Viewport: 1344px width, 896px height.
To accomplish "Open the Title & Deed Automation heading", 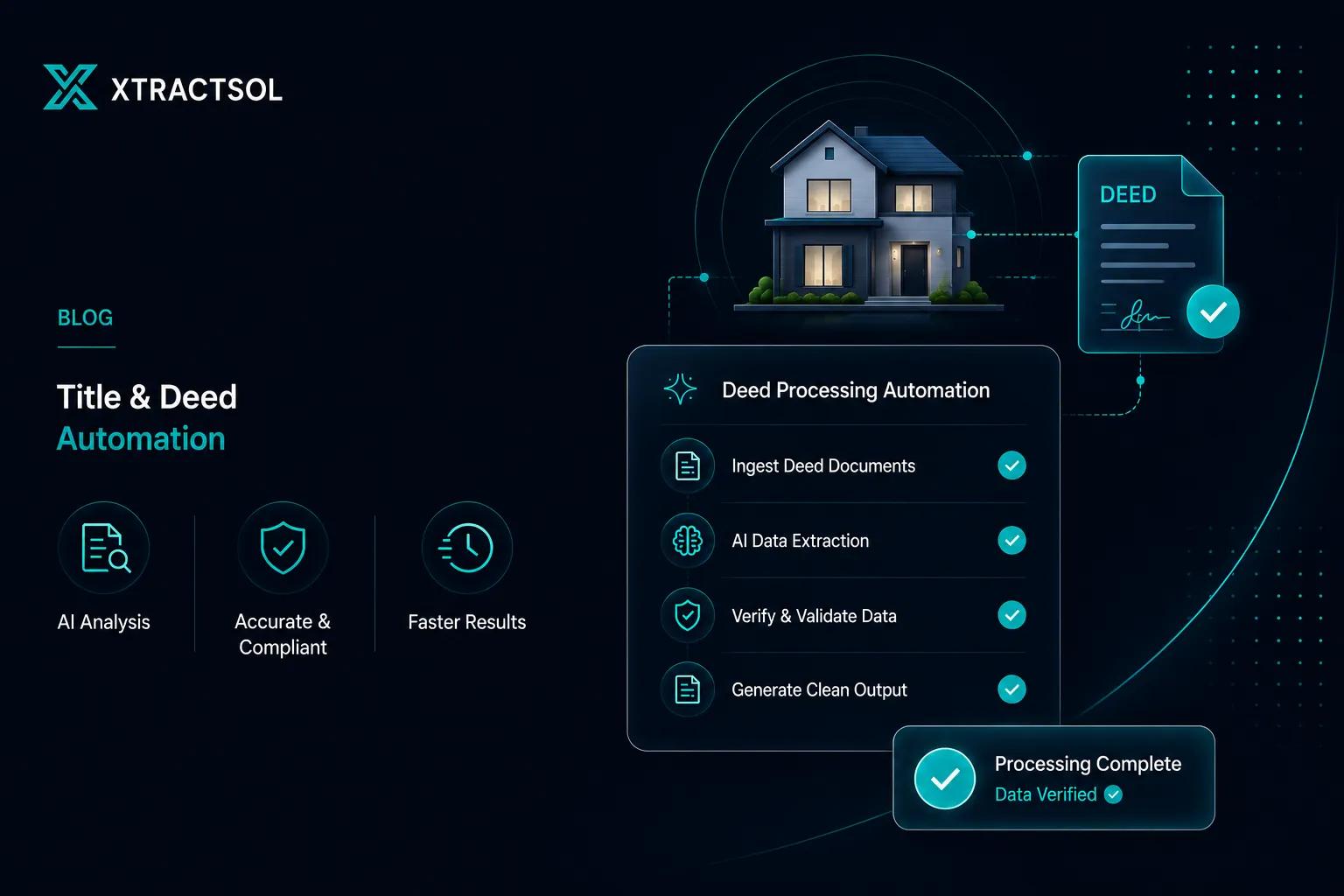I will [147, 417].
